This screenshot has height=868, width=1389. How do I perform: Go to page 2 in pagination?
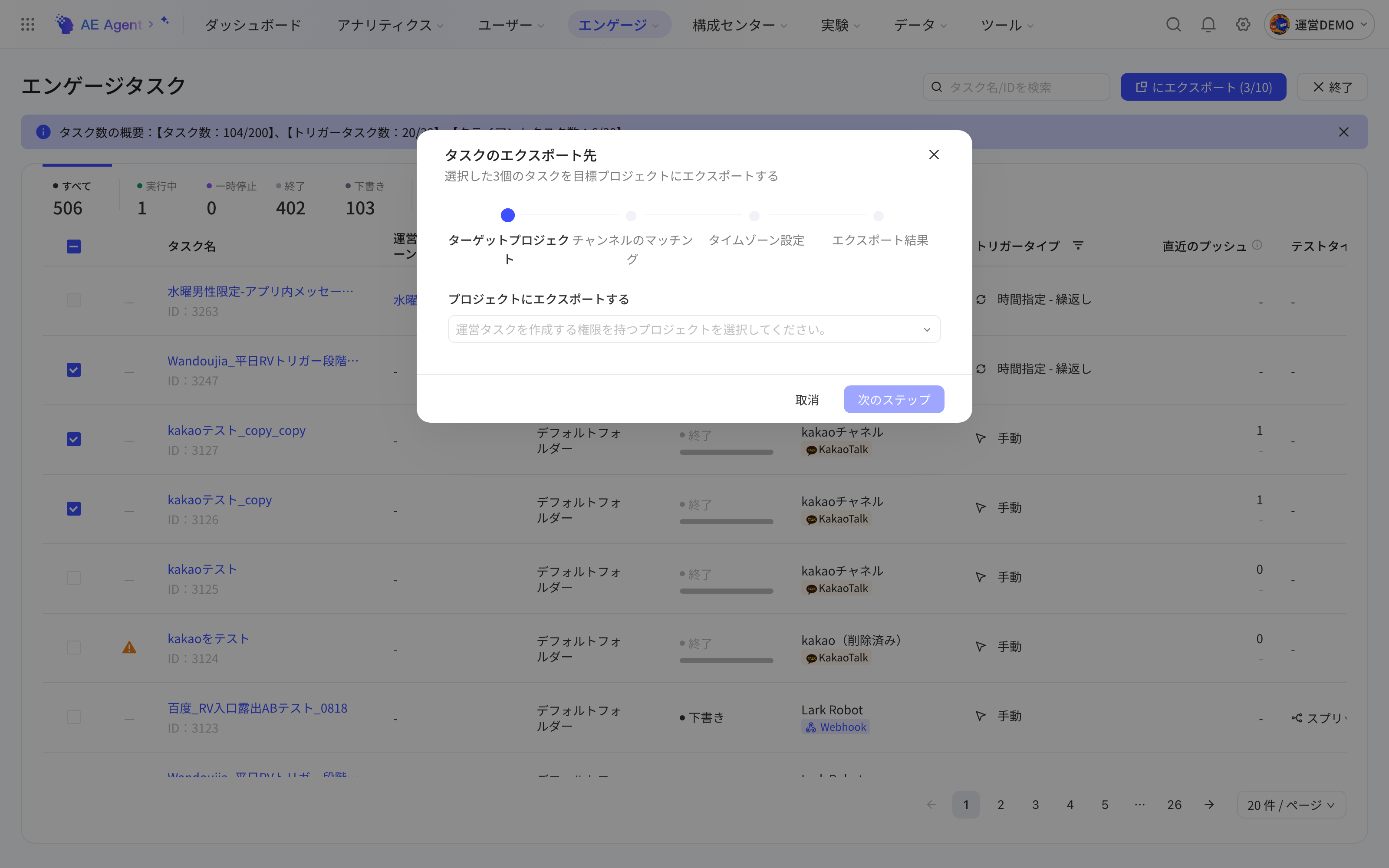[1001, 804]
